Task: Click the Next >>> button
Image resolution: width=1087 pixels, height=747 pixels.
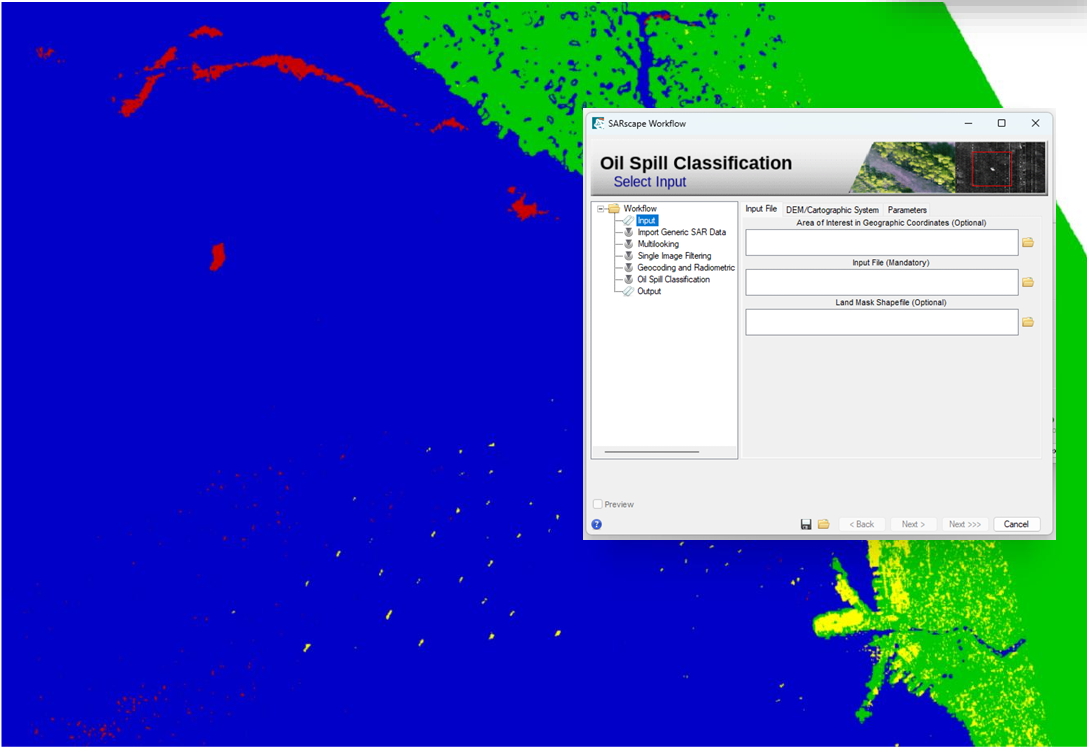Action: pos(965,525)
